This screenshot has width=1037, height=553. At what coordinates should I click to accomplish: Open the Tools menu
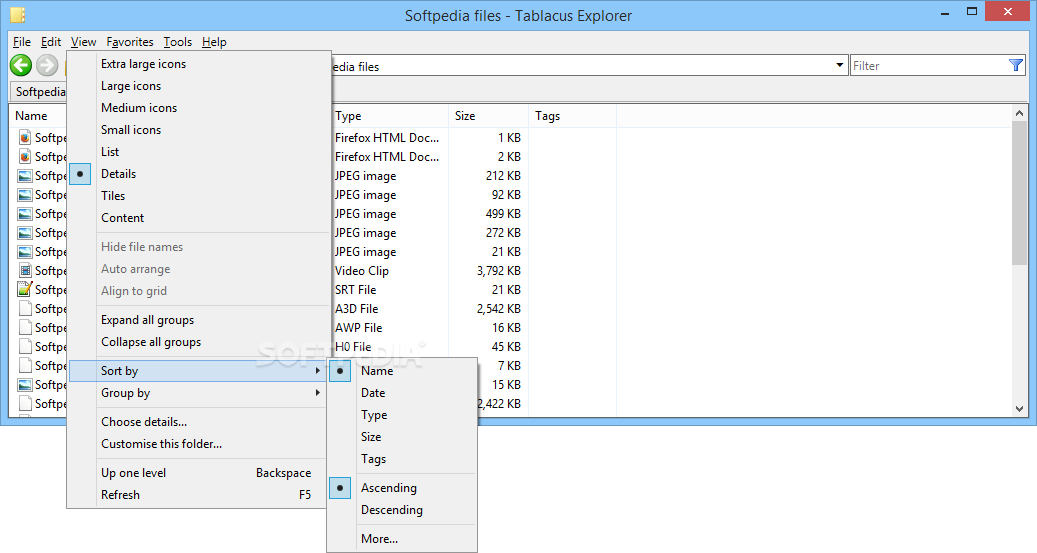(178, 42)
